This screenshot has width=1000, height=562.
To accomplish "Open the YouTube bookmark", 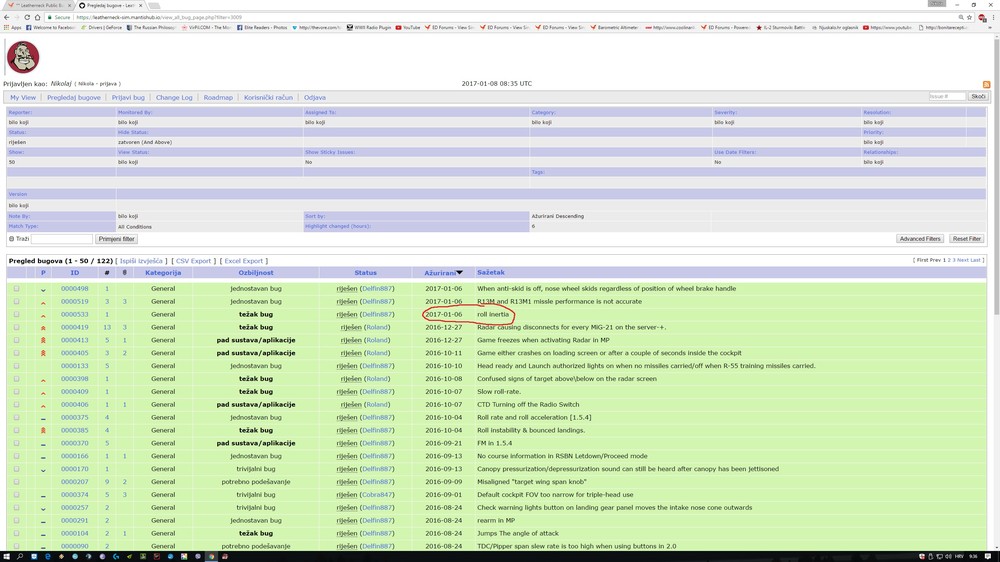I will (x=408, y=27).
